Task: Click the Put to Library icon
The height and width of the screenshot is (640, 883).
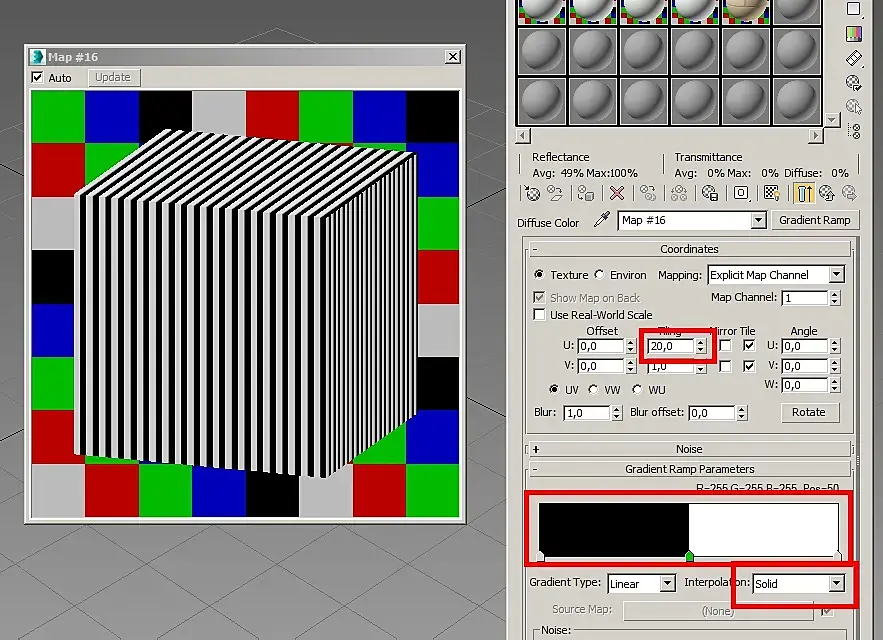Action: pyautogui.click(x=710, y=193)
